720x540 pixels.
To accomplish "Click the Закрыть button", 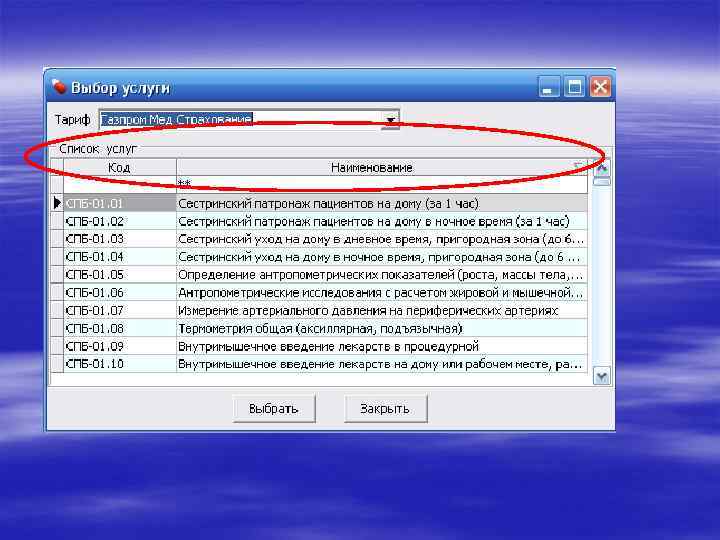I will (x=385, y=408).
